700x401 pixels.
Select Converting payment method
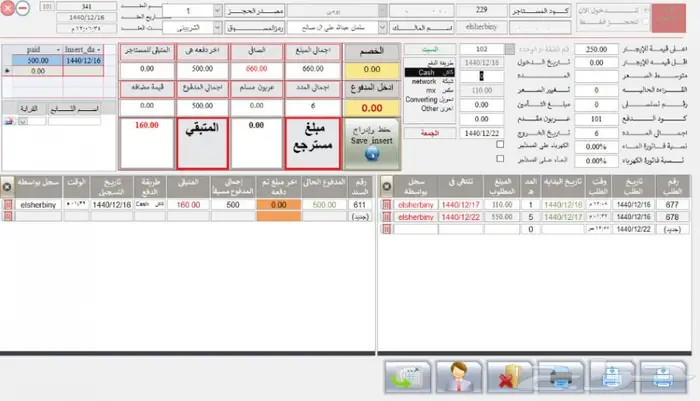(x=429, y=100)
